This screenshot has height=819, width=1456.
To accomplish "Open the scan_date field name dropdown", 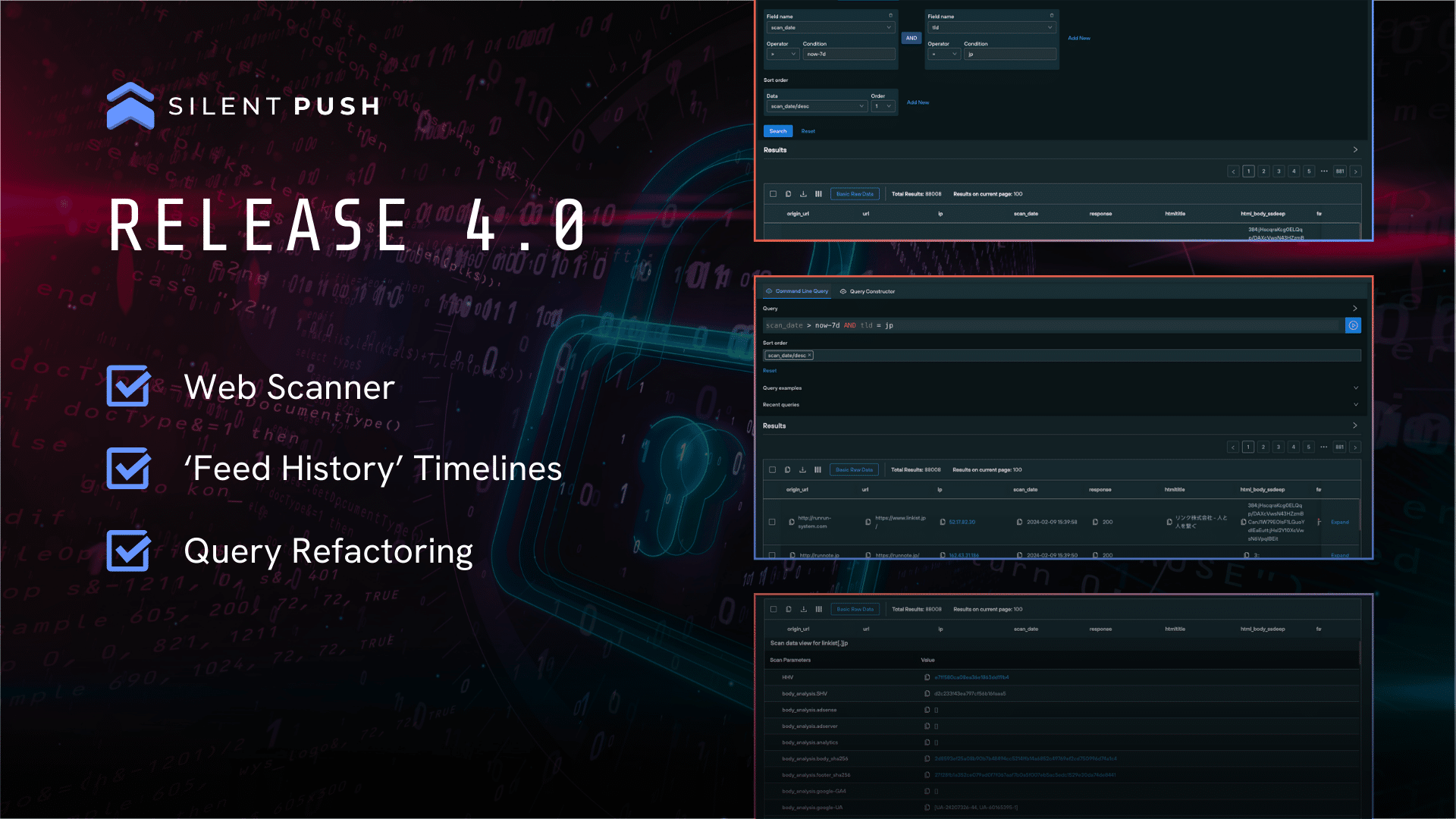I will point(831,27).
